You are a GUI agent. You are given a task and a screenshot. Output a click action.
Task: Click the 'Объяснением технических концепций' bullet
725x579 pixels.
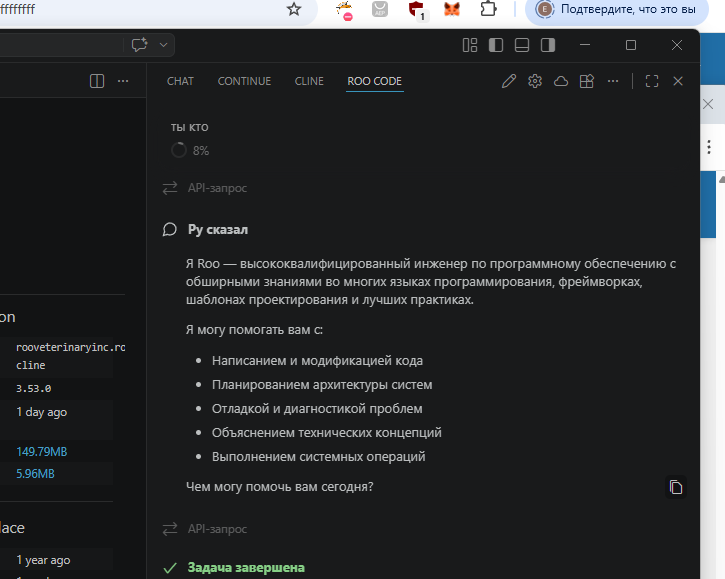coord(326,433)
